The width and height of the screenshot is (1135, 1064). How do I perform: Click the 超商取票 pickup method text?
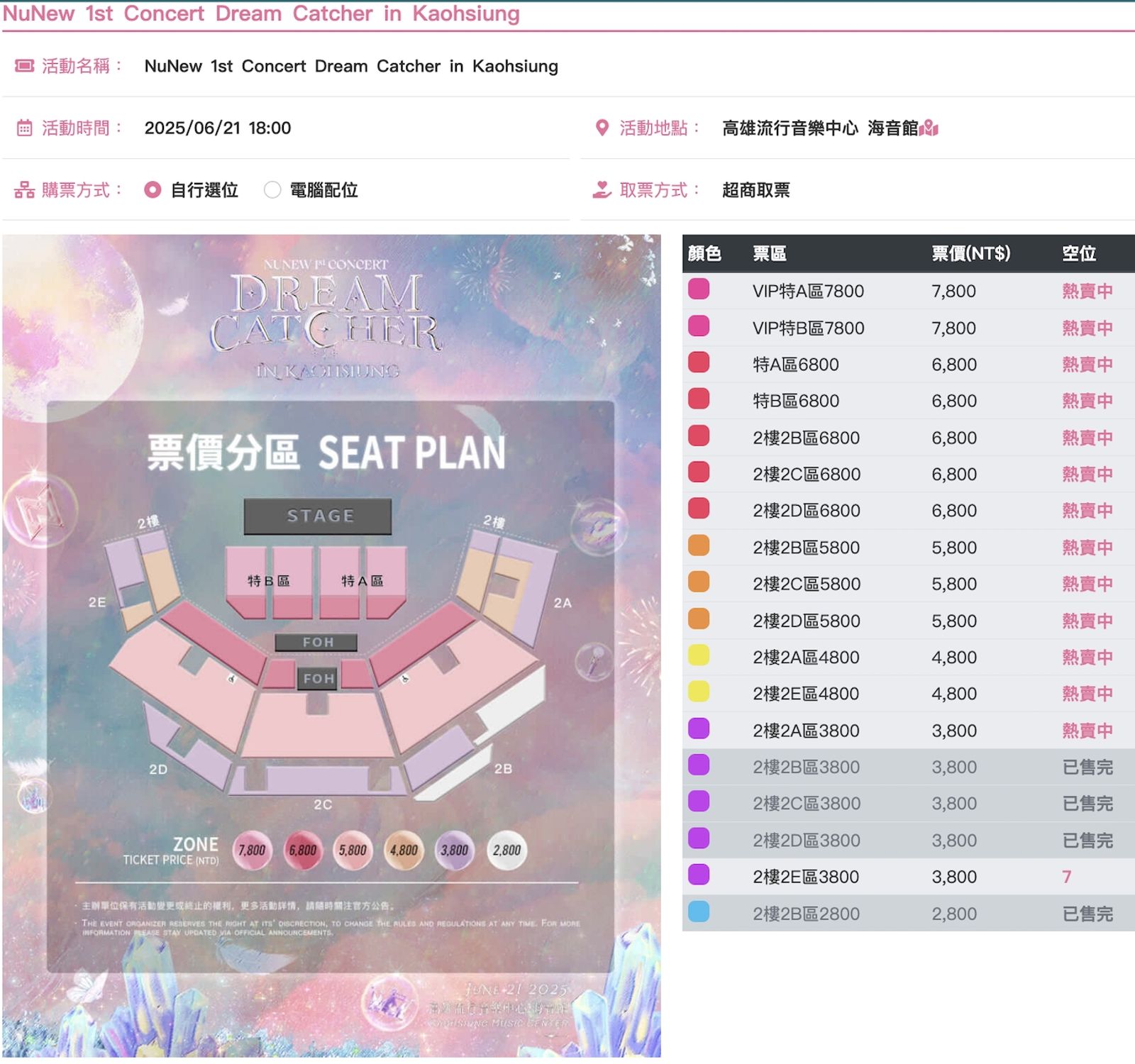pyautogui.click(x=756, y=190)
